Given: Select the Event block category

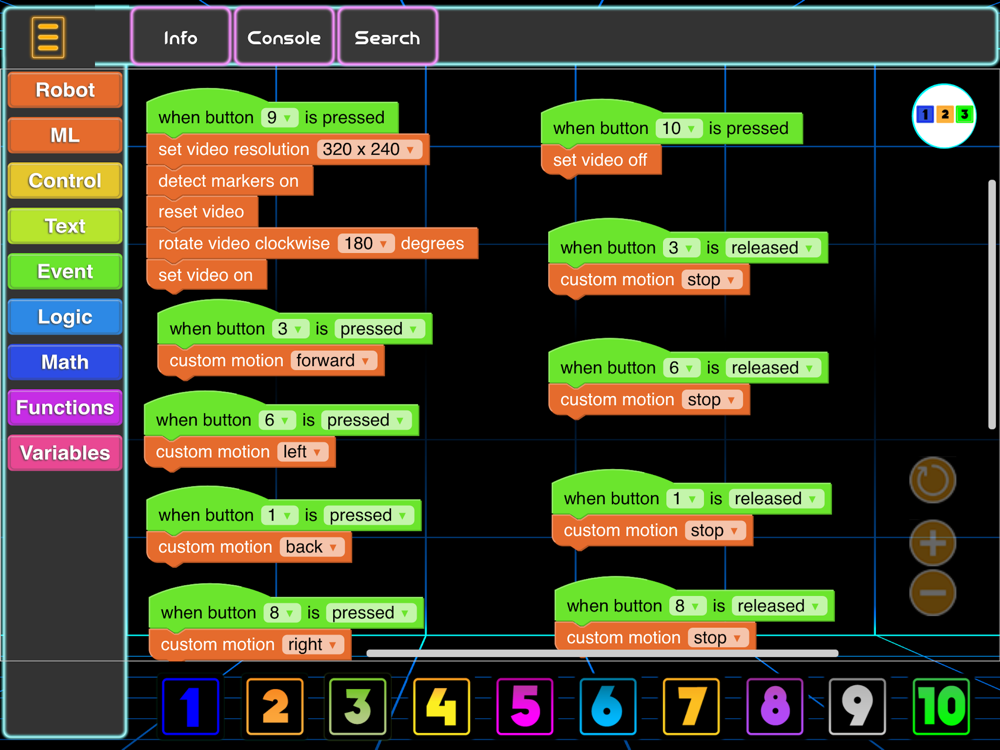Looking at the screenshot, I should (65, 271).
